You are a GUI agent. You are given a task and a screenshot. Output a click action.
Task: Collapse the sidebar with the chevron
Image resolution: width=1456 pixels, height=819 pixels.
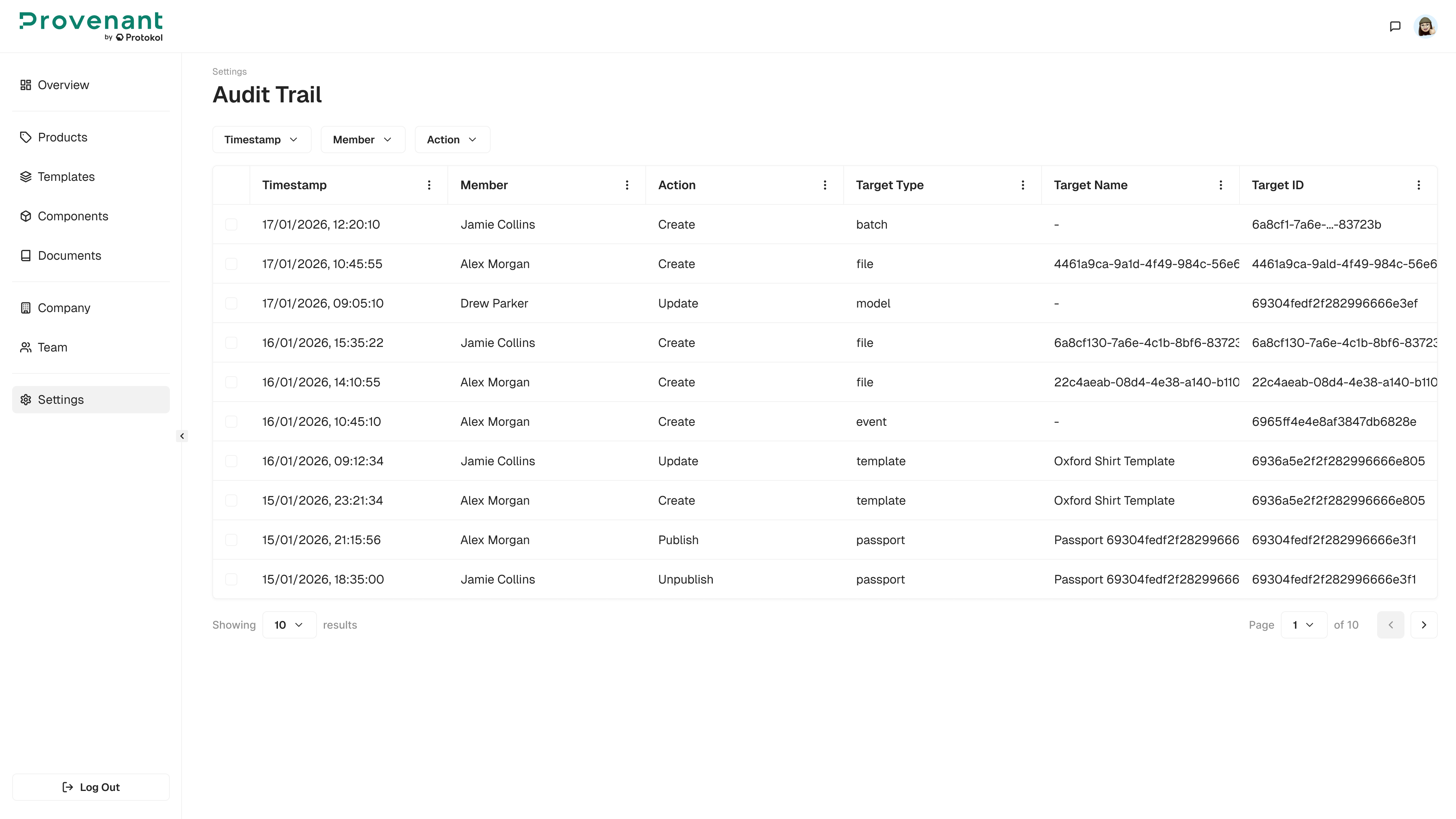pos(182,436)
